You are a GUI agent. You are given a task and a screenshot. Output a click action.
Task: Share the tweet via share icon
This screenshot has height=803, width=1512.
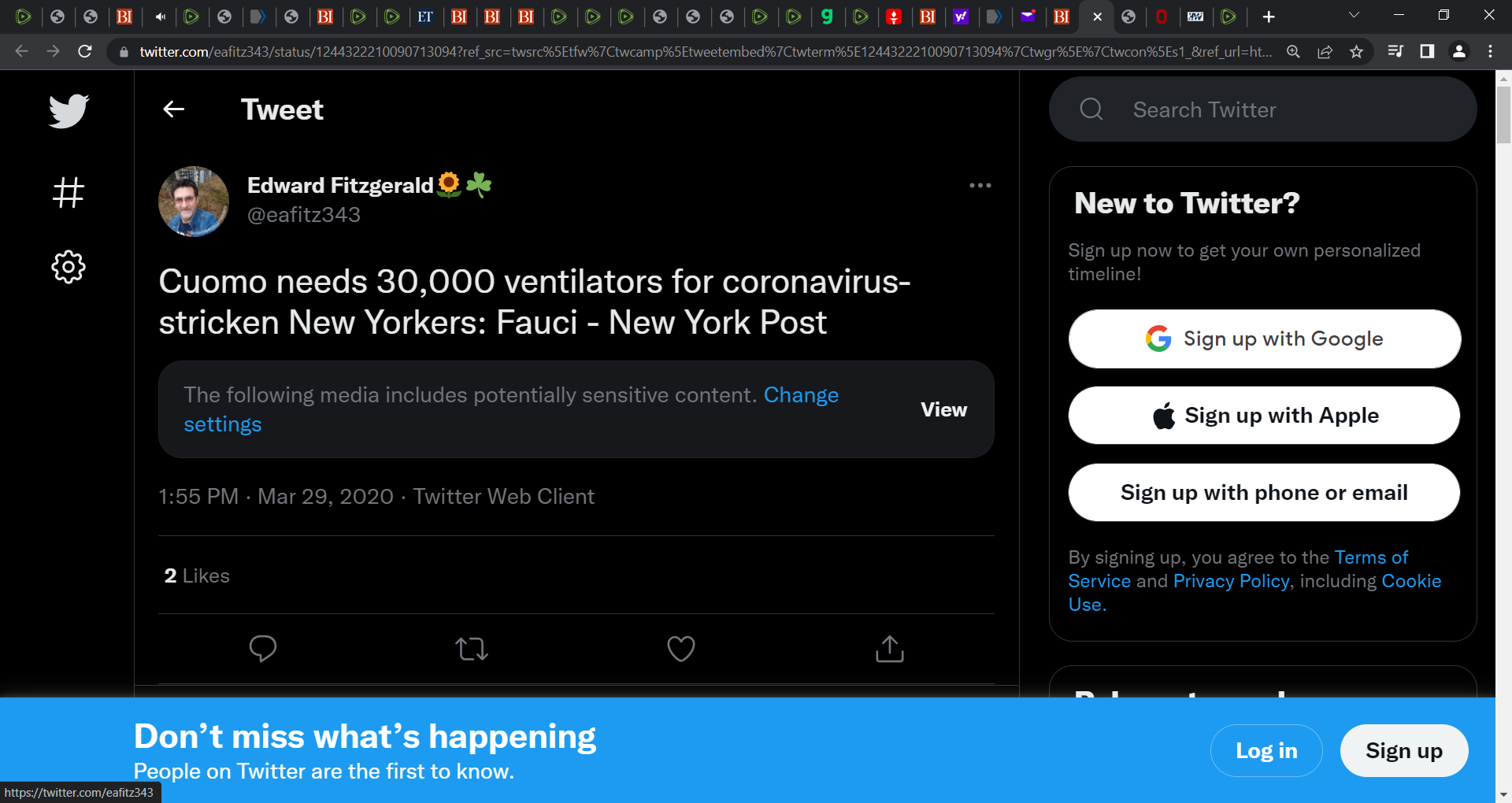pos(890,649)
